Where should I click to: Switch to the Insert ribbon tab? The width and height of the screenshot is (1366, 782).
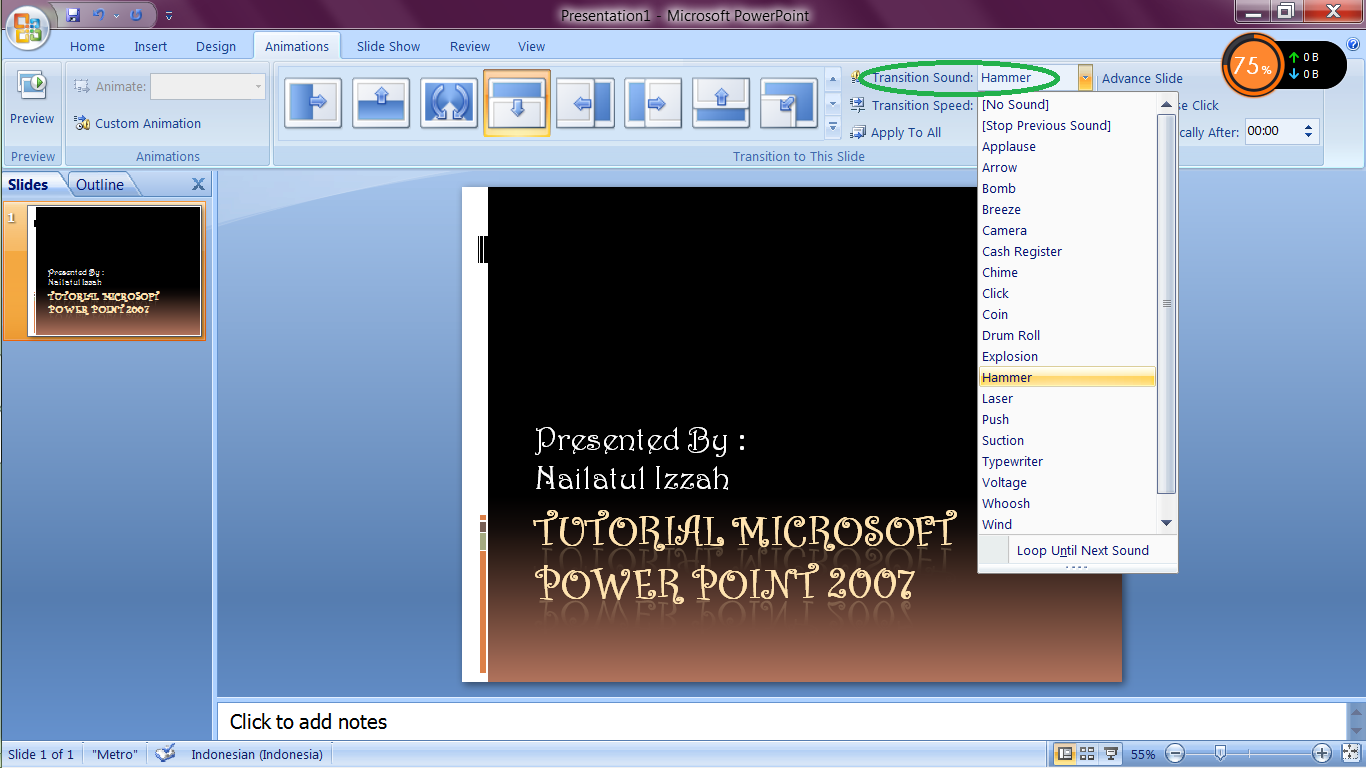pyautogui.click(x=151, y=46)
